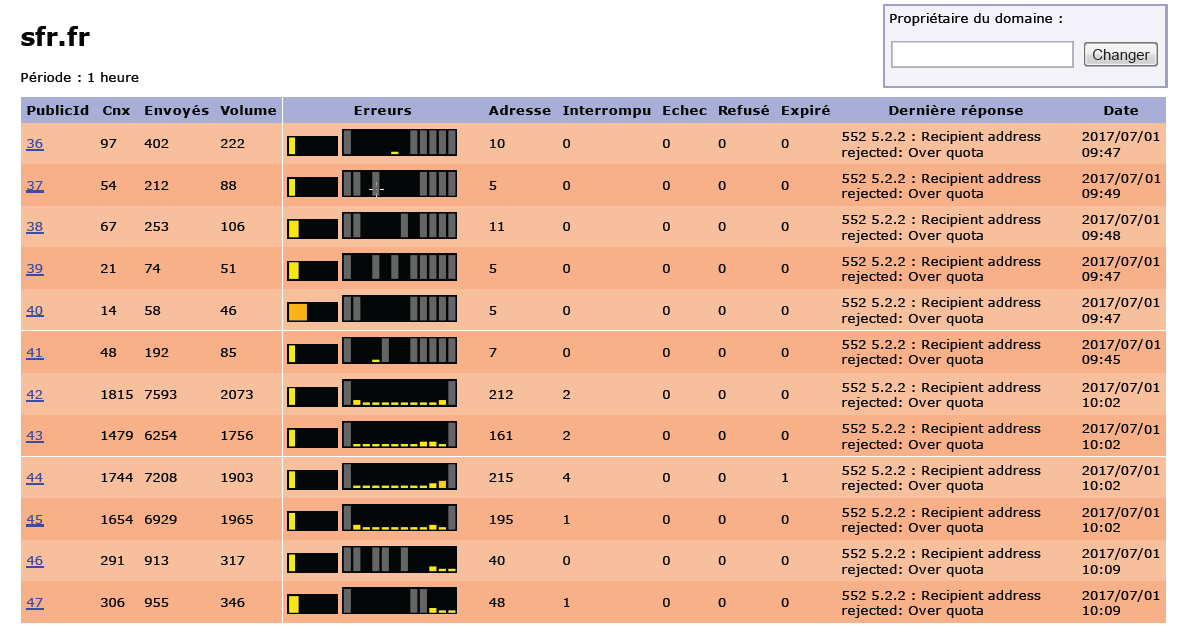Click Cnx value 306
Image resolution: width=1187 pixels, height=640 pixels.
click(112, 603)
